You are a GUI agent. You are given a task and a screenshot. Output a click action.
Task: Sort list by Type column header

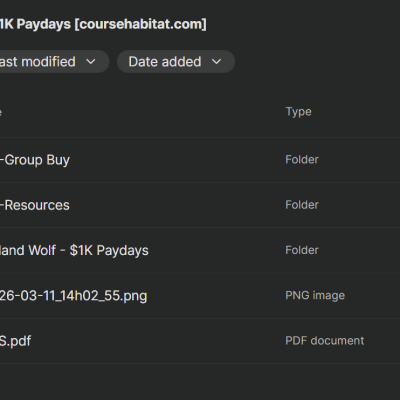click(x=299, y=112)
